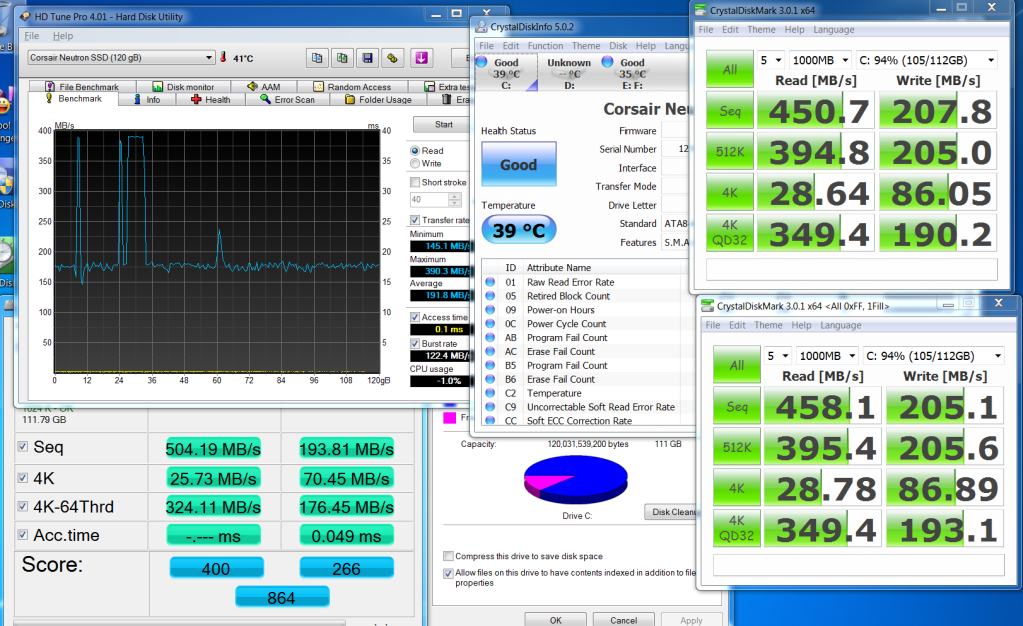Image resolution: width=1023 pixels, height=626 pixels.
Task: Check Compress this drive to save disk space
Action: [448, 556]
